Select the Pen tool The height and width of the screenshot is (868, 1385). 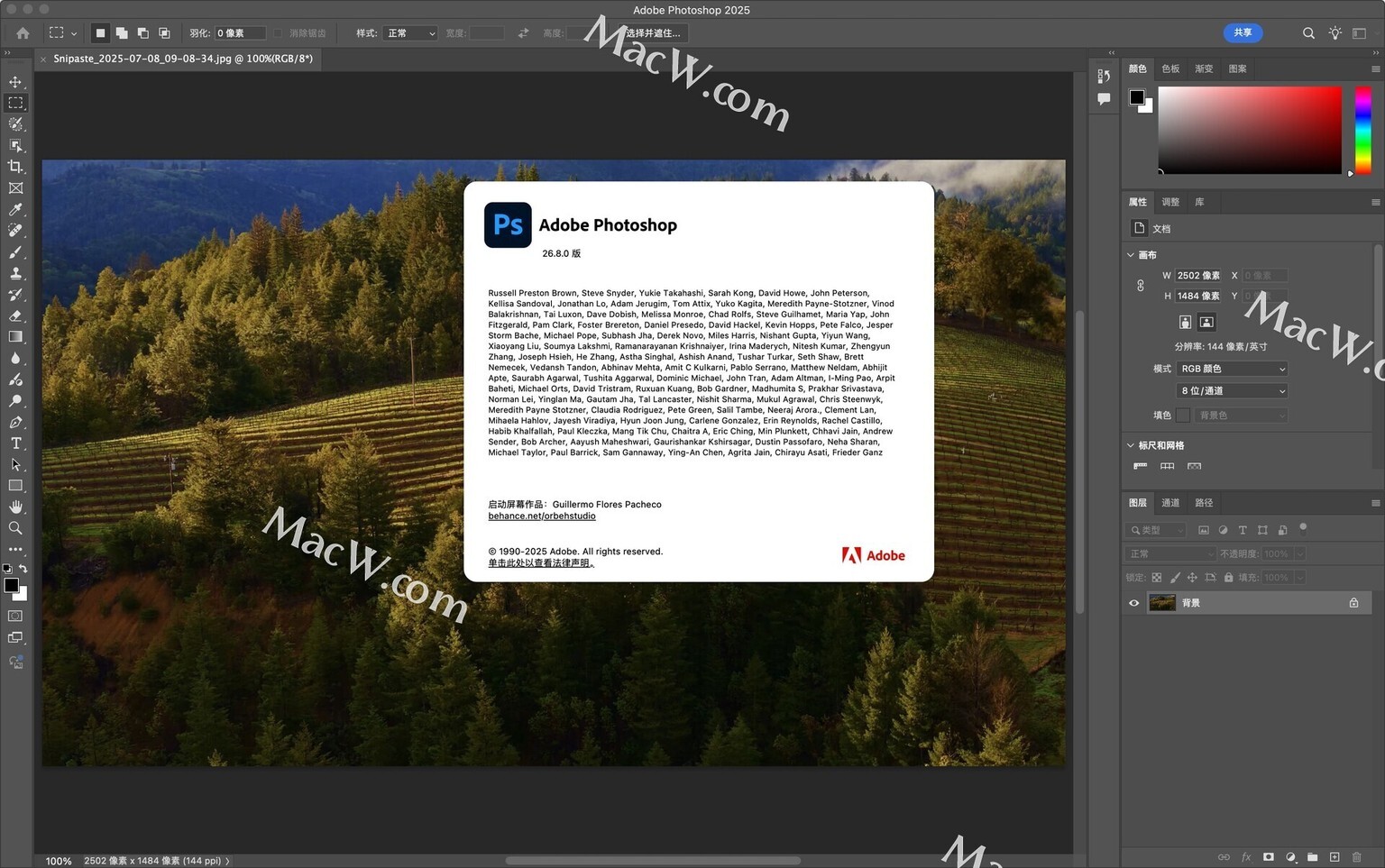[15, 422]
